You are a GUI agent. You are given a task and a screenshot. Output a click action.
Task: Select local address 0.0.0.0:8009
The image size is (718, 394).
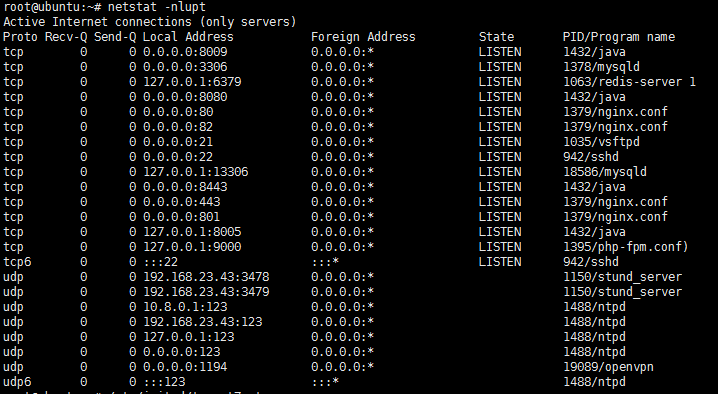pyautogui.click(x=185, y=52)
